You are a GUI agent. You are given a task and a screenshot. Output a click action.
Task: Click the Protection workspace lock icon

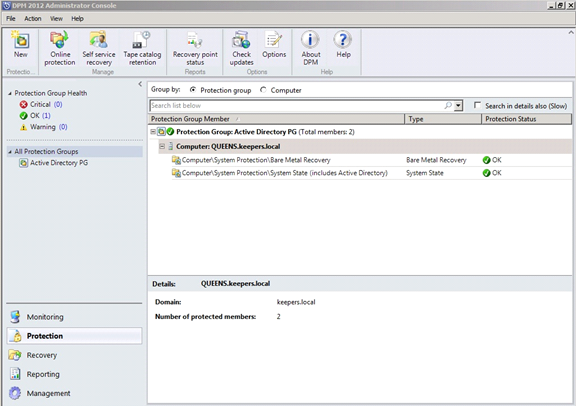tap(15, 336)
